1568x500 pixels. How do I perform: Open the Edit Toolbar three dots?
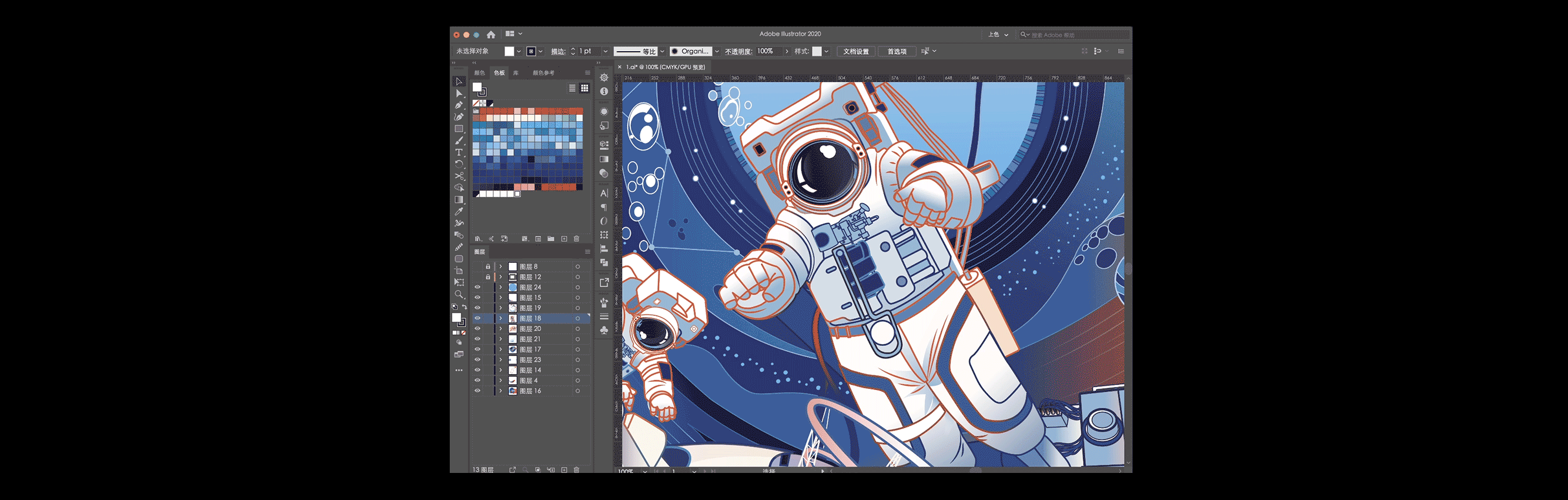pyautogui.click(x=459, y=370)
